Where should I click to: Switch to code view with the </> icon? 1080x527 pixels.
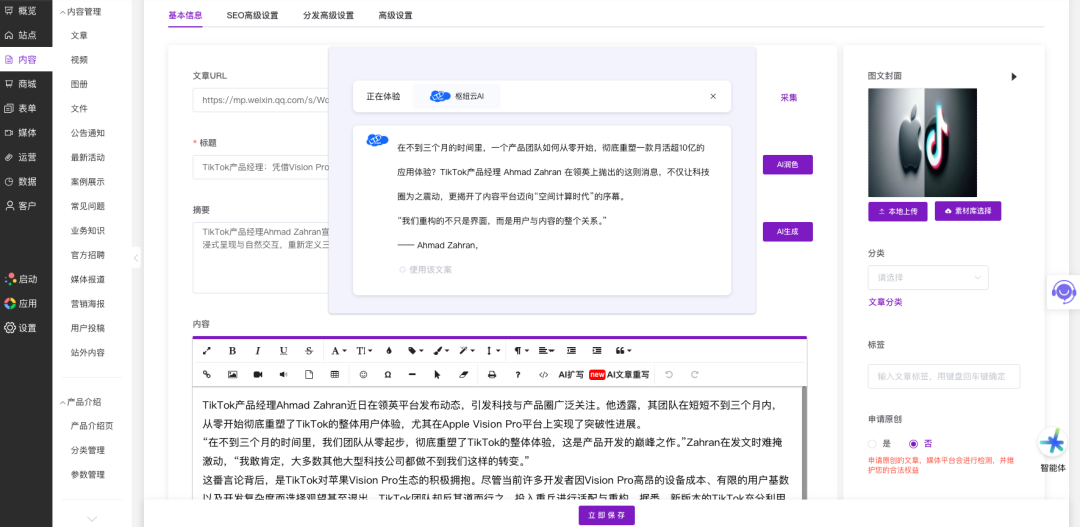[x=543, y=375]
